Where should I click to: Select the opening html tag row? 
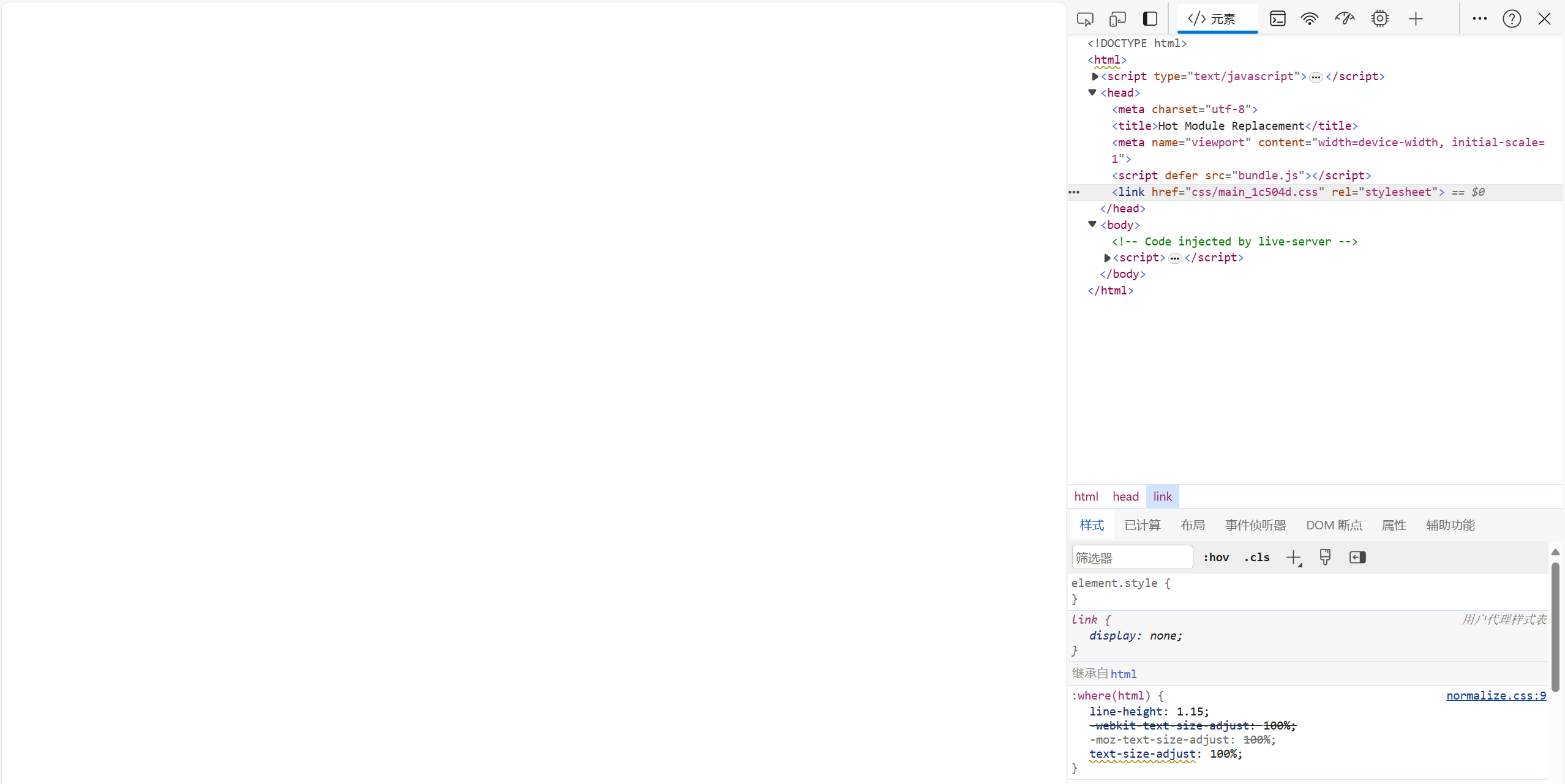coord(1107,60)
